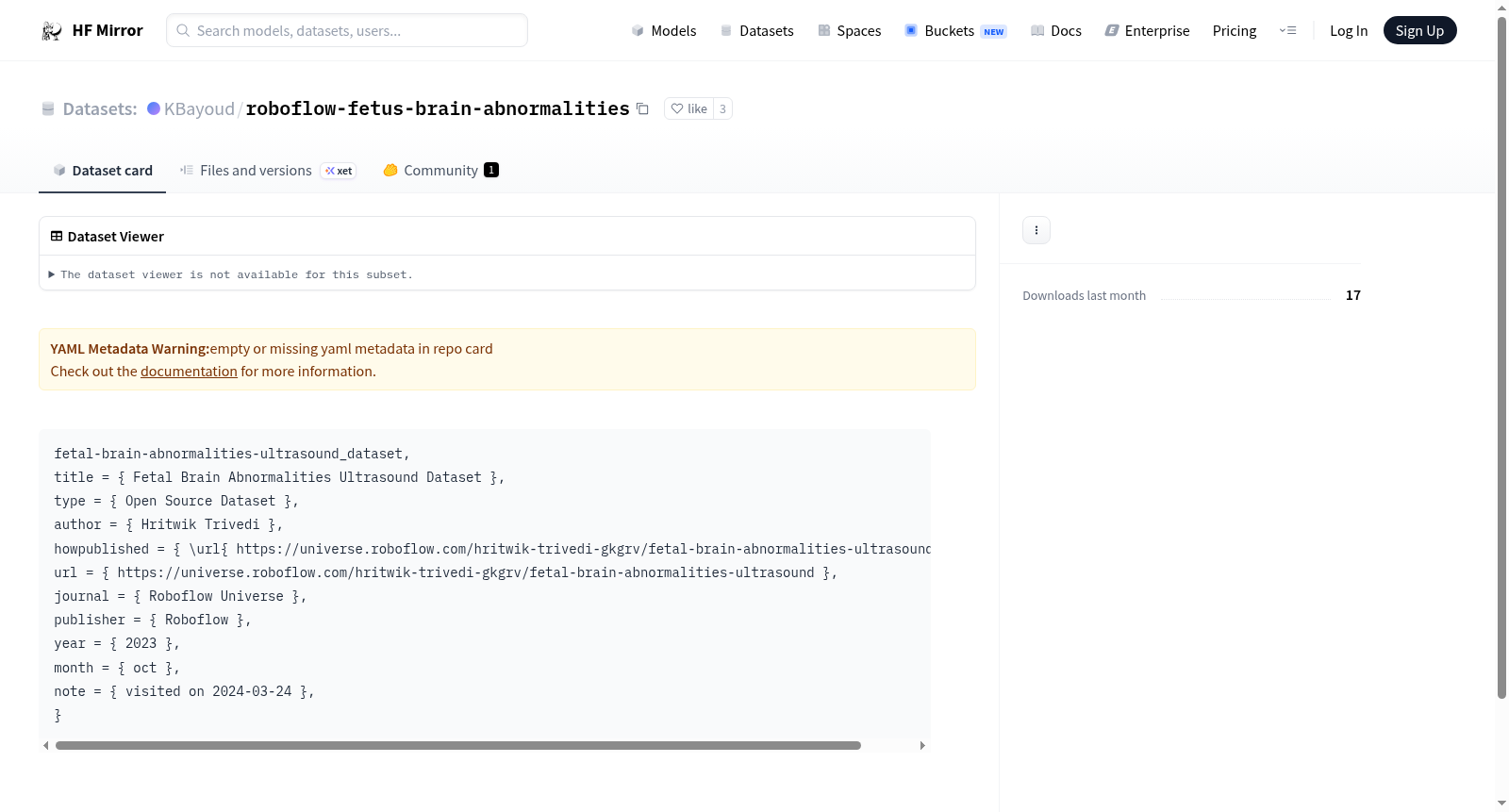Click the 'month = { oct }' line
This screenshot has height=812, width=1509.
pyautogui.click(x=117, y=668)
